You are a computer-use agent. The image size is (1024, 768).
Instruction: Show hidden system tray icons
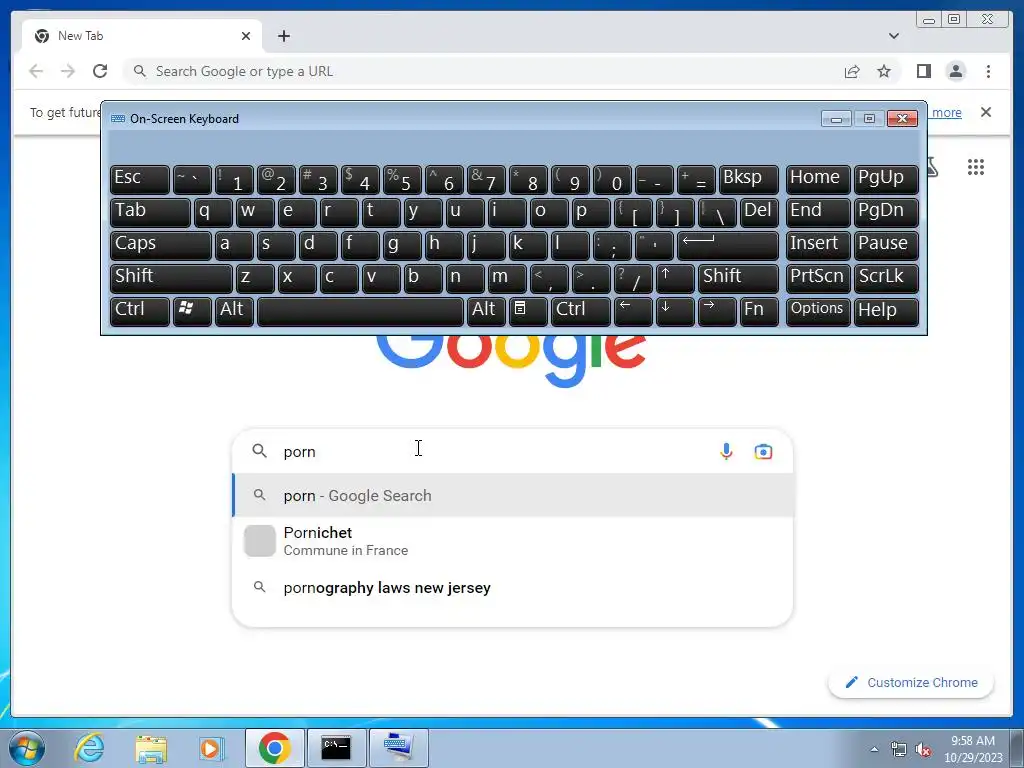tap(874, 749)
